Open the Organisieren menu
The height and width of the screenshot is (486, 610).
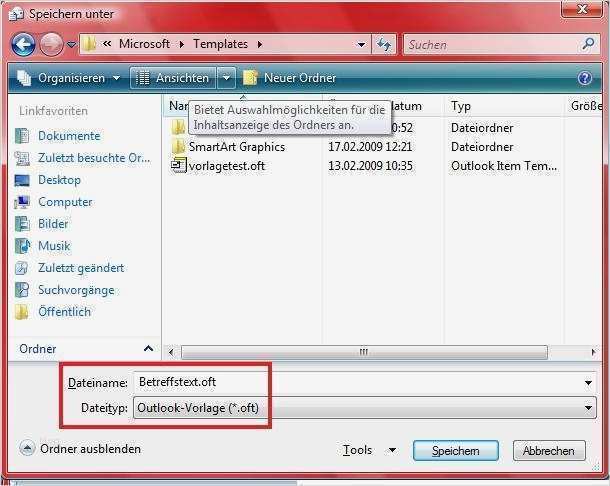point(68,78)
